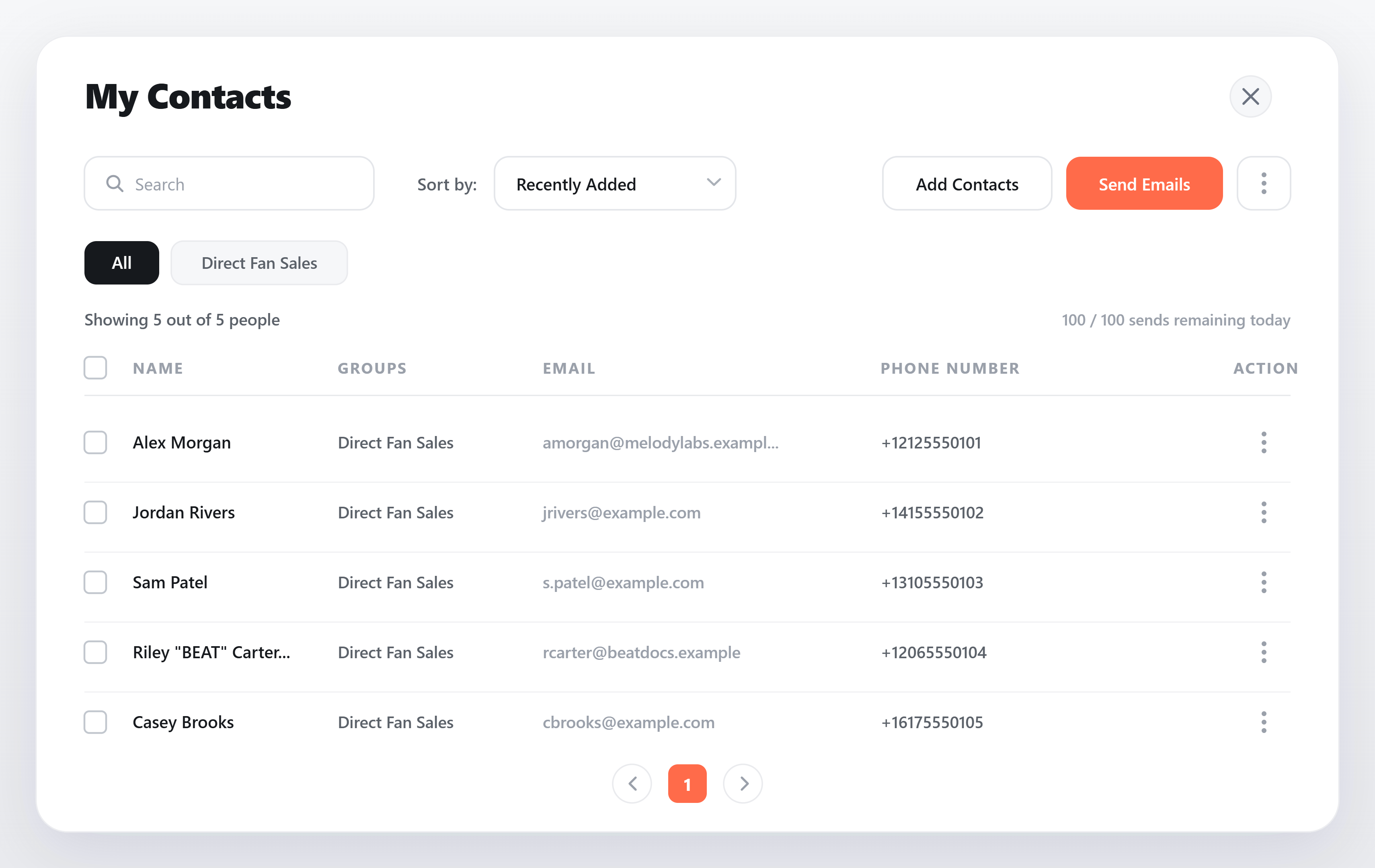The width and height of the screenshot is (1375, 868).
Task: Go to the next page arrow
Action: pos(743,784)
